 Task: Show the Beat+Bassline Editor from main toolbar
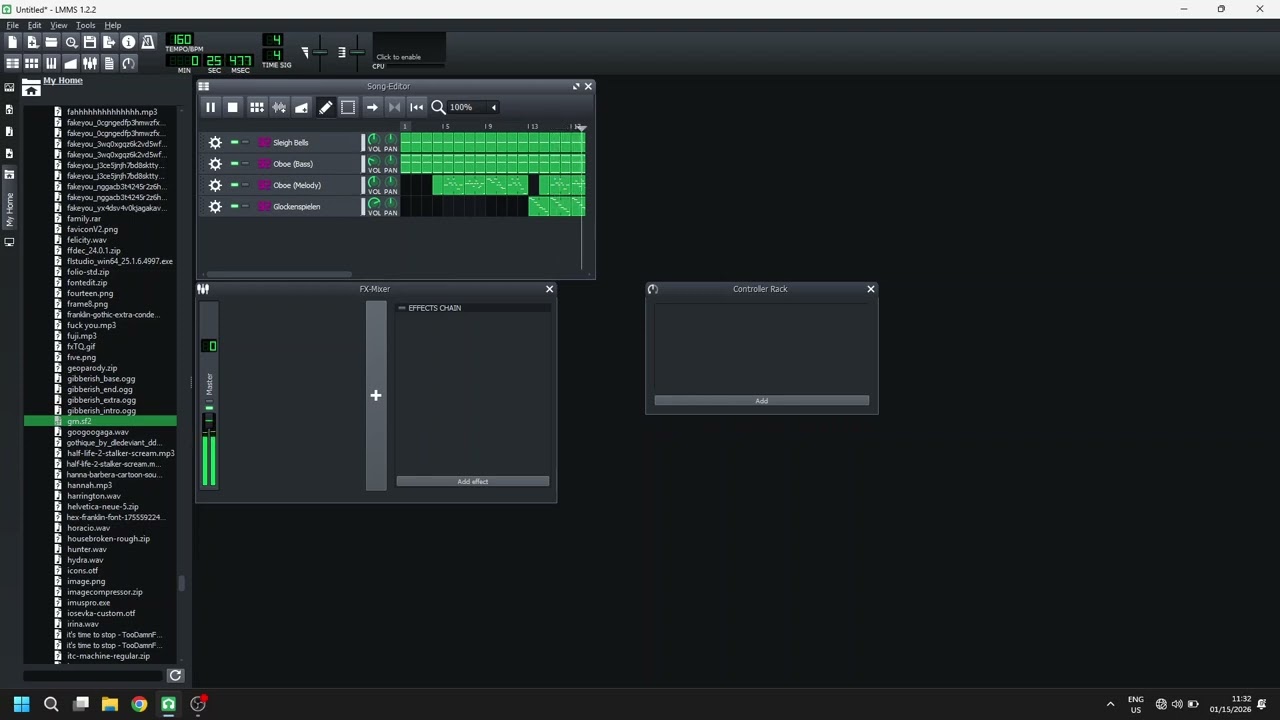click(32, 63)
